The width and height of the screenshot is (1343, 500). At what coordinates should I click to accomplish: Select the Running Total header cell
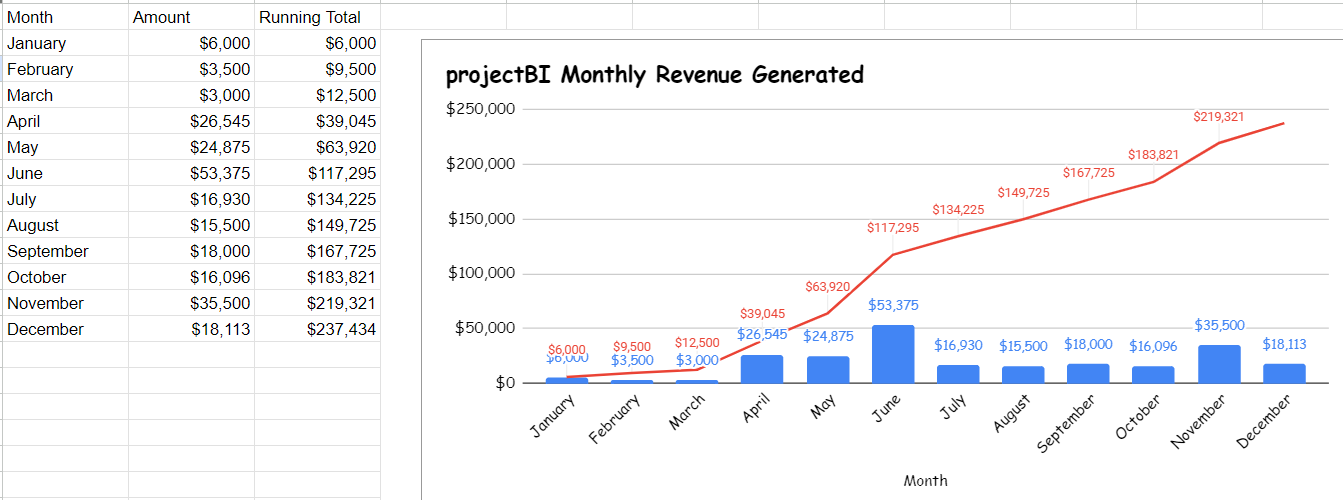coord(317,17)
